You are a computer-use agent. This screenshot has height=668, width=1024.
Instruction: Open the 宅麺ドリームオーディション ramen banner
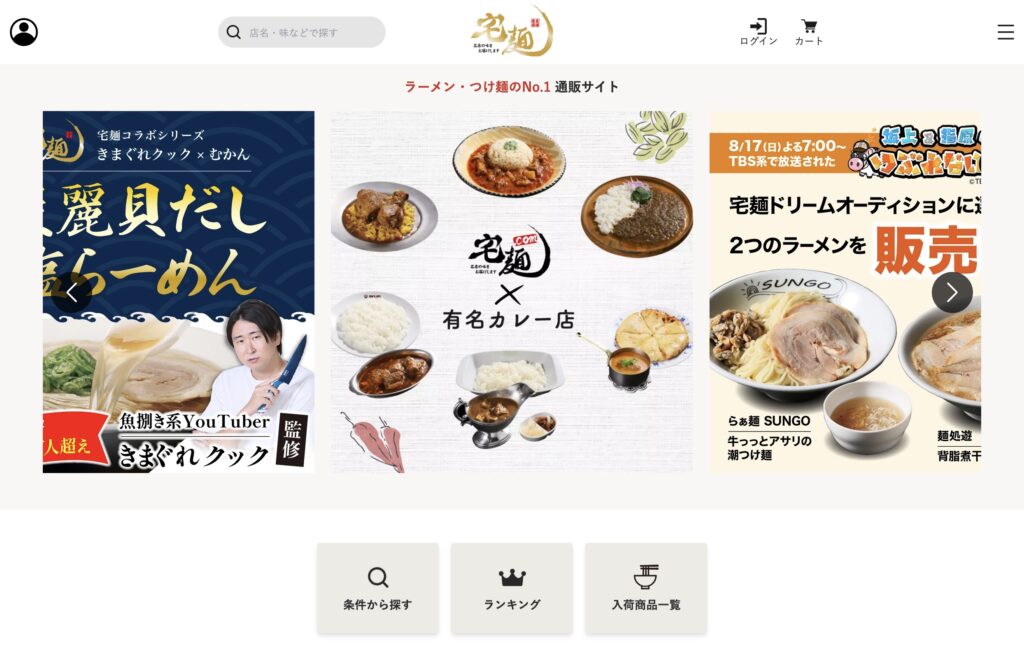pyautogui.click(x=845, y=292)
